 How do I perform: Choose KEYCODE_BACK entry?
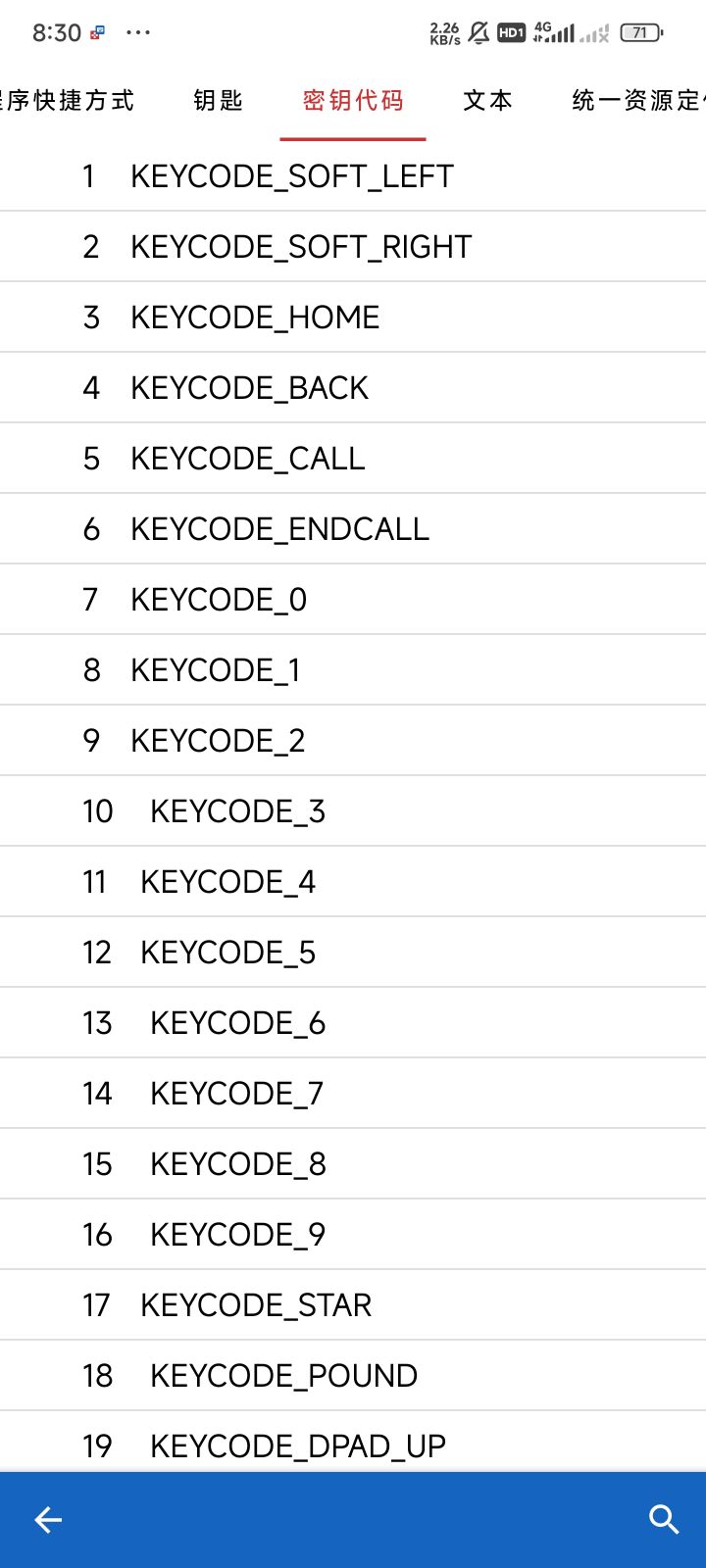click(249, 388)
